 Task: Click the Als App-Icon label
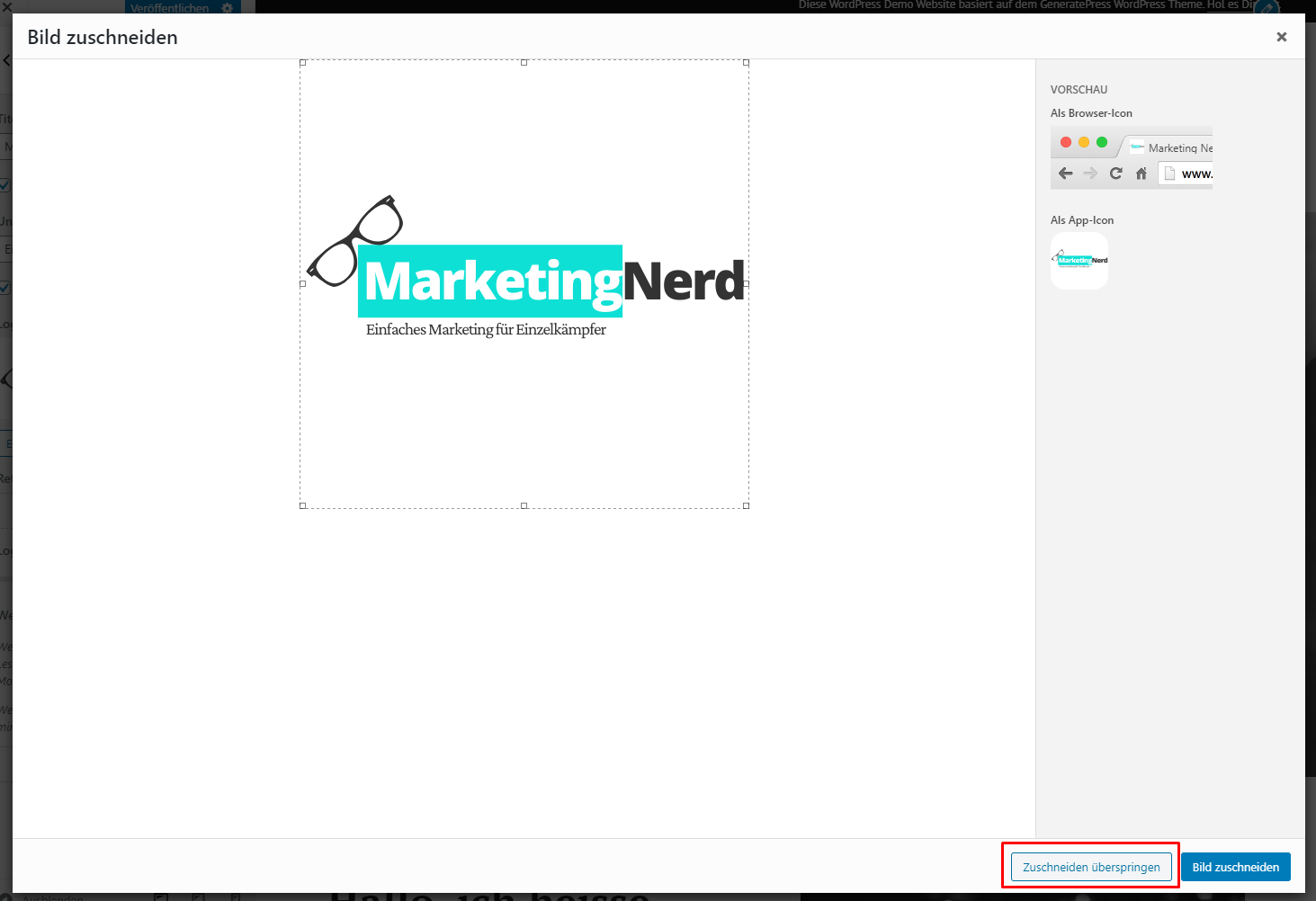pyautogui.click(x=1082, y=220)
